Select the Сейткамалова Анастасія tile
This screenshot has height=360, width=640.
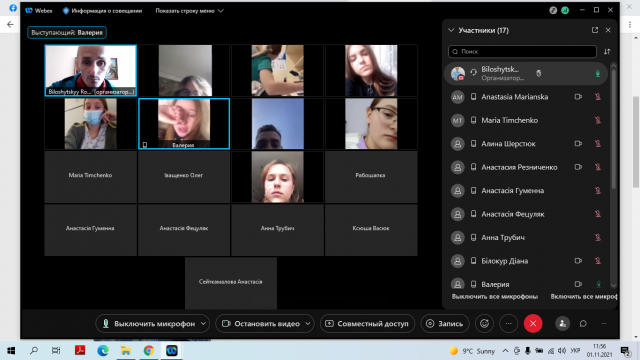coord(231,283)
